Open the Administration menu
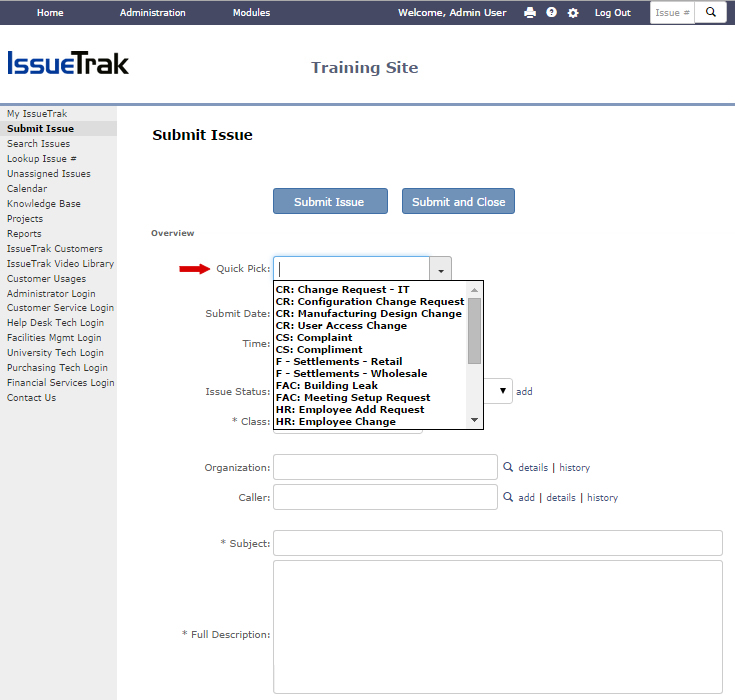 [152, 13]
